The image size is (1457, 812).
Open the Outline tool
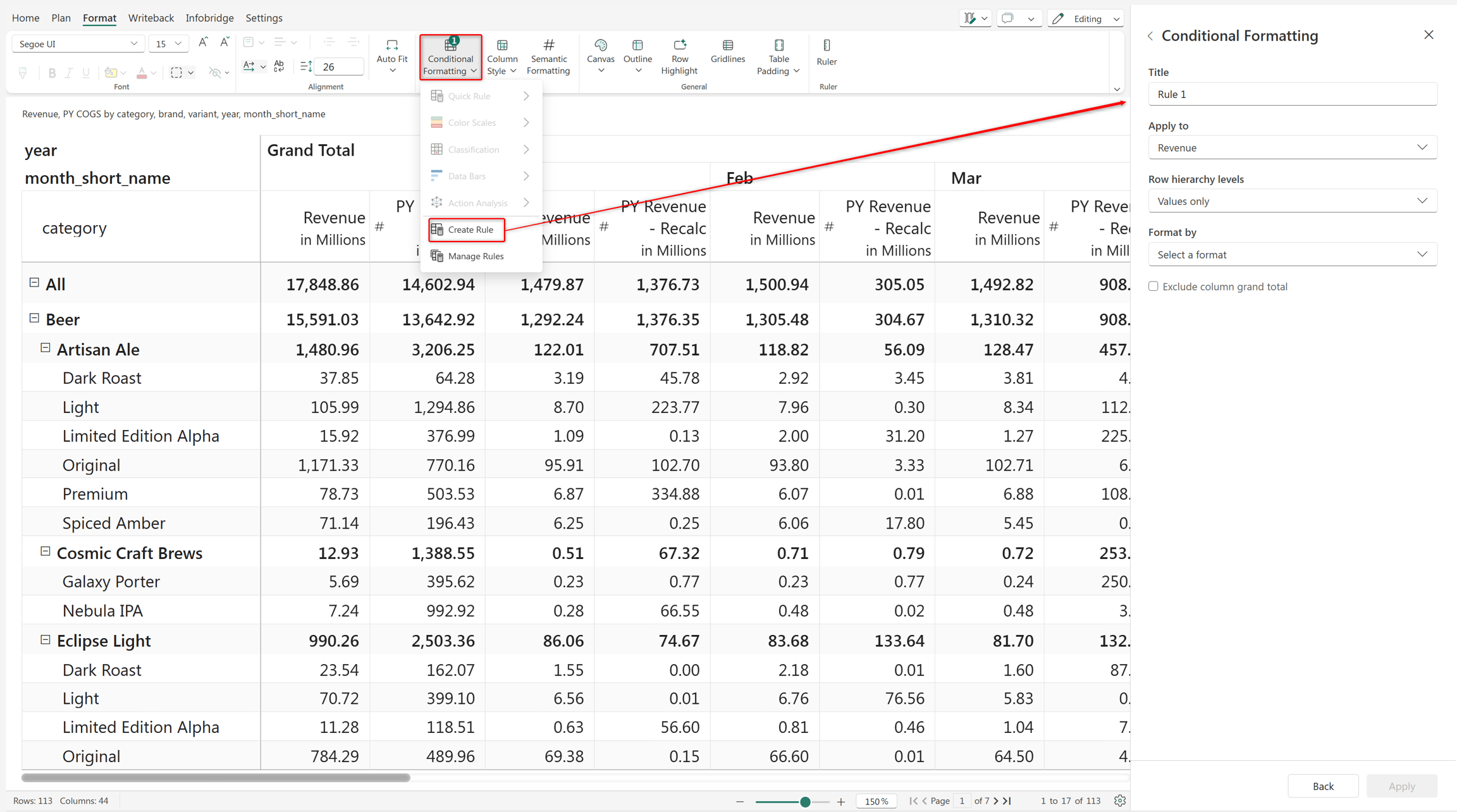coord(637,57)
